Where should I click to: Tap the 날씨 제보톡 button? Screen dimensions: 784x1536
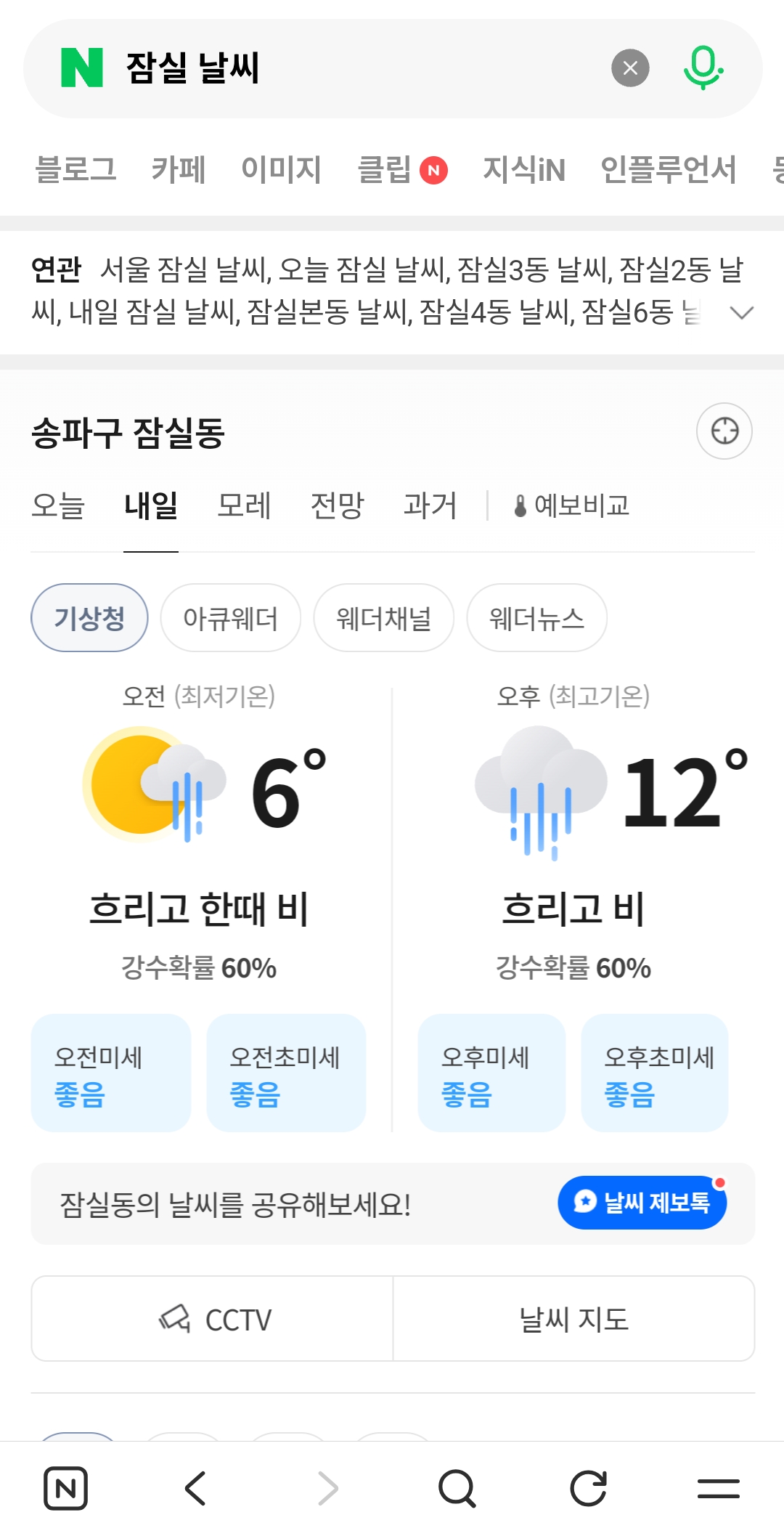pyautogui.click(x=642, y=1203)
